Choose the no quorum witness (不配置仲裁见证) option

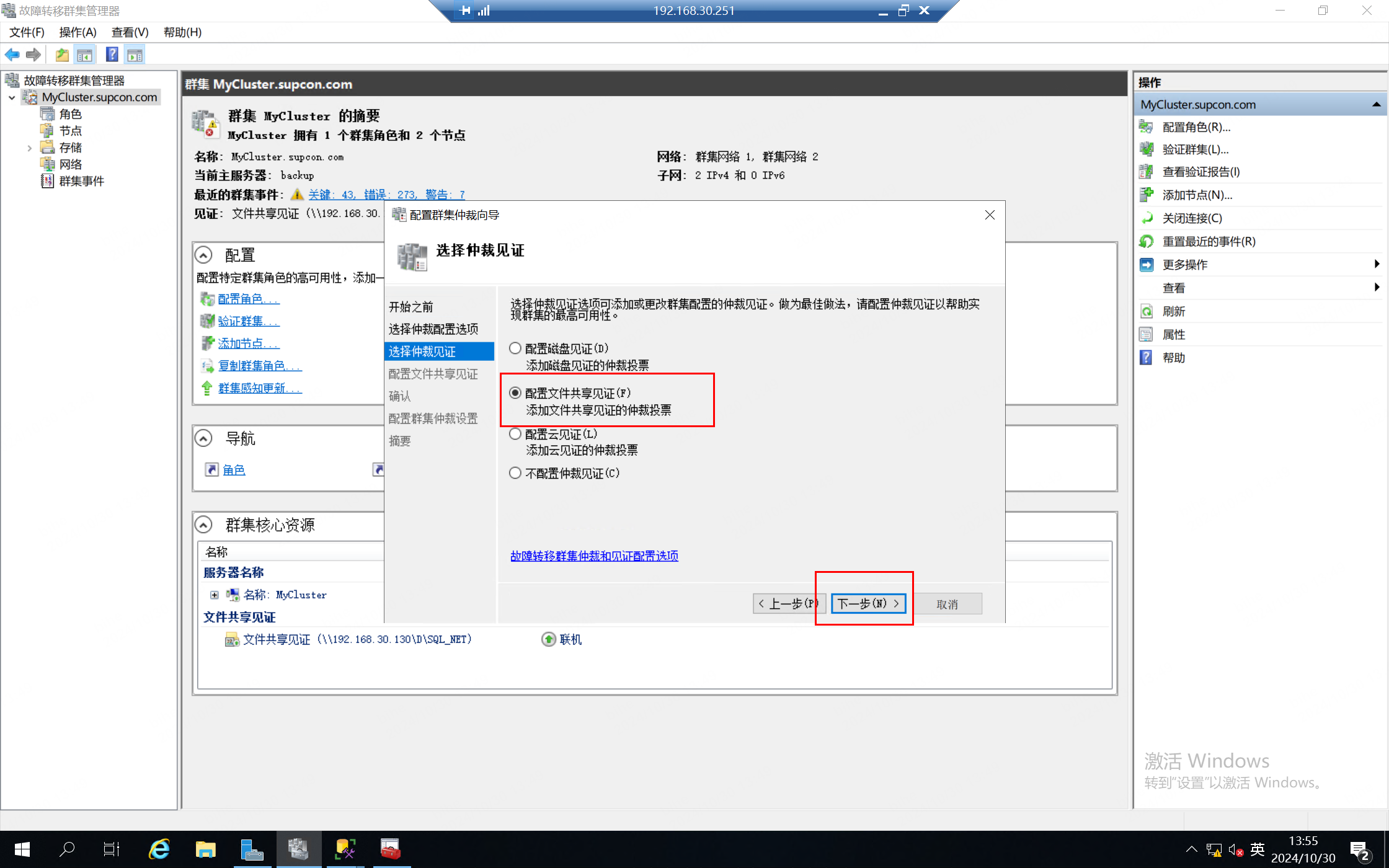515,473
